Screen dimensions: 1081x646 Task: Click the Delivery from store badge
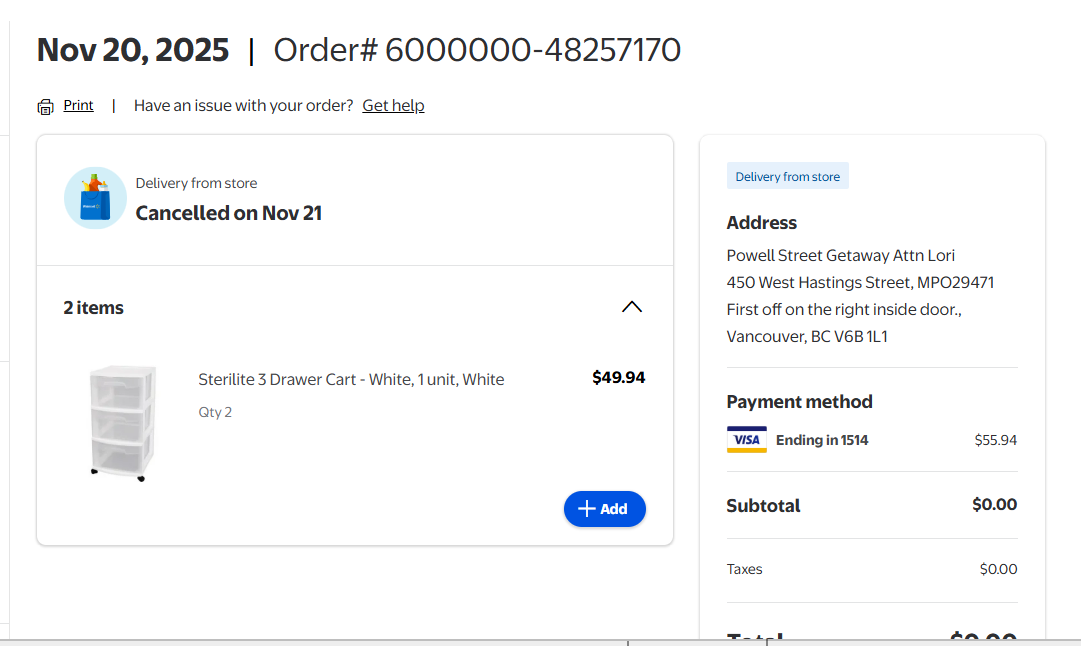(x=787, y=177)
